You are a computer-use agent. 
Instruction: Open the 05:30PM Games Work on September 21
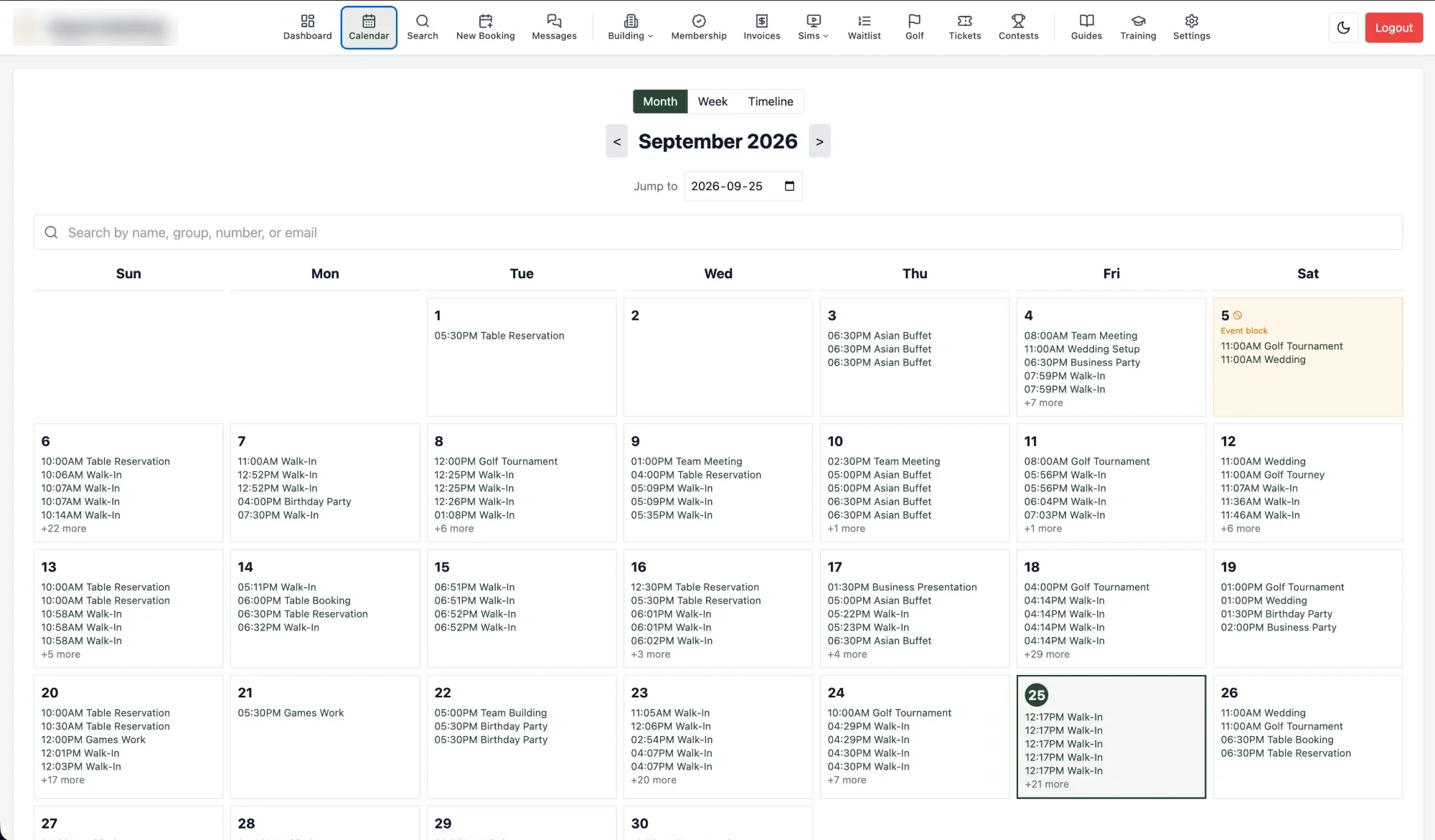coord(291,713)
